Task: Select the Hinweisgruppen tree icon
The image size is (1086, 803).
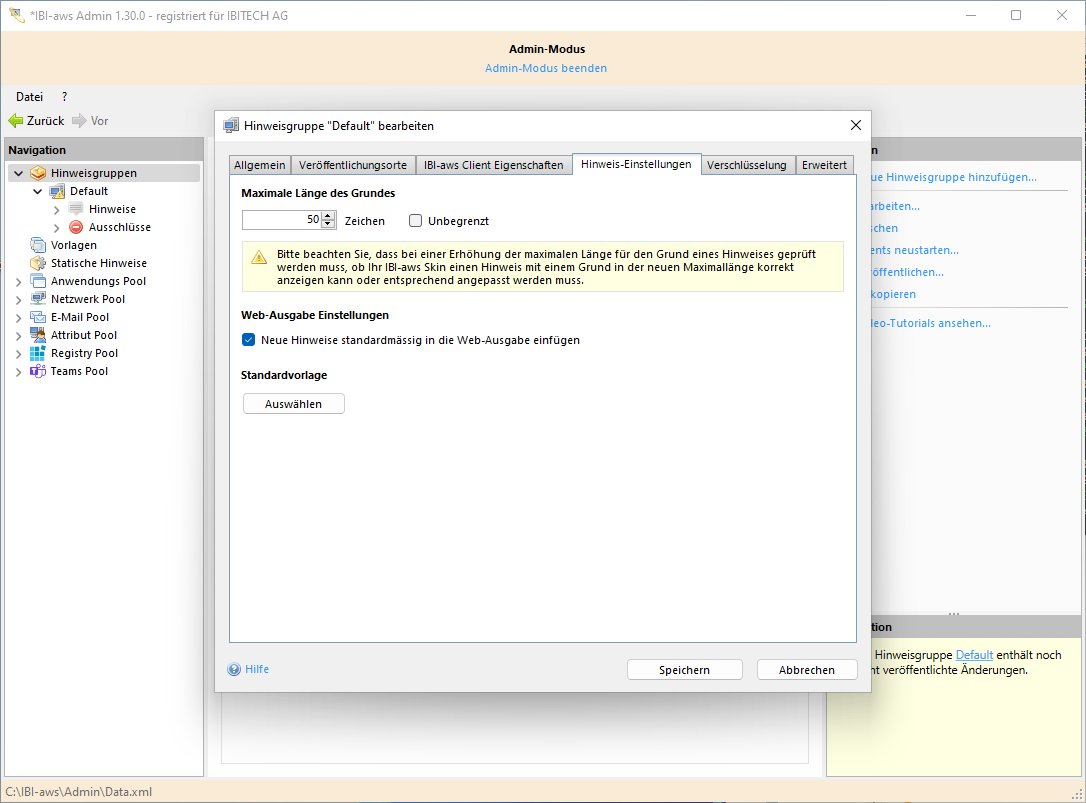Action: pyautogui.click(x=38, y=172)
